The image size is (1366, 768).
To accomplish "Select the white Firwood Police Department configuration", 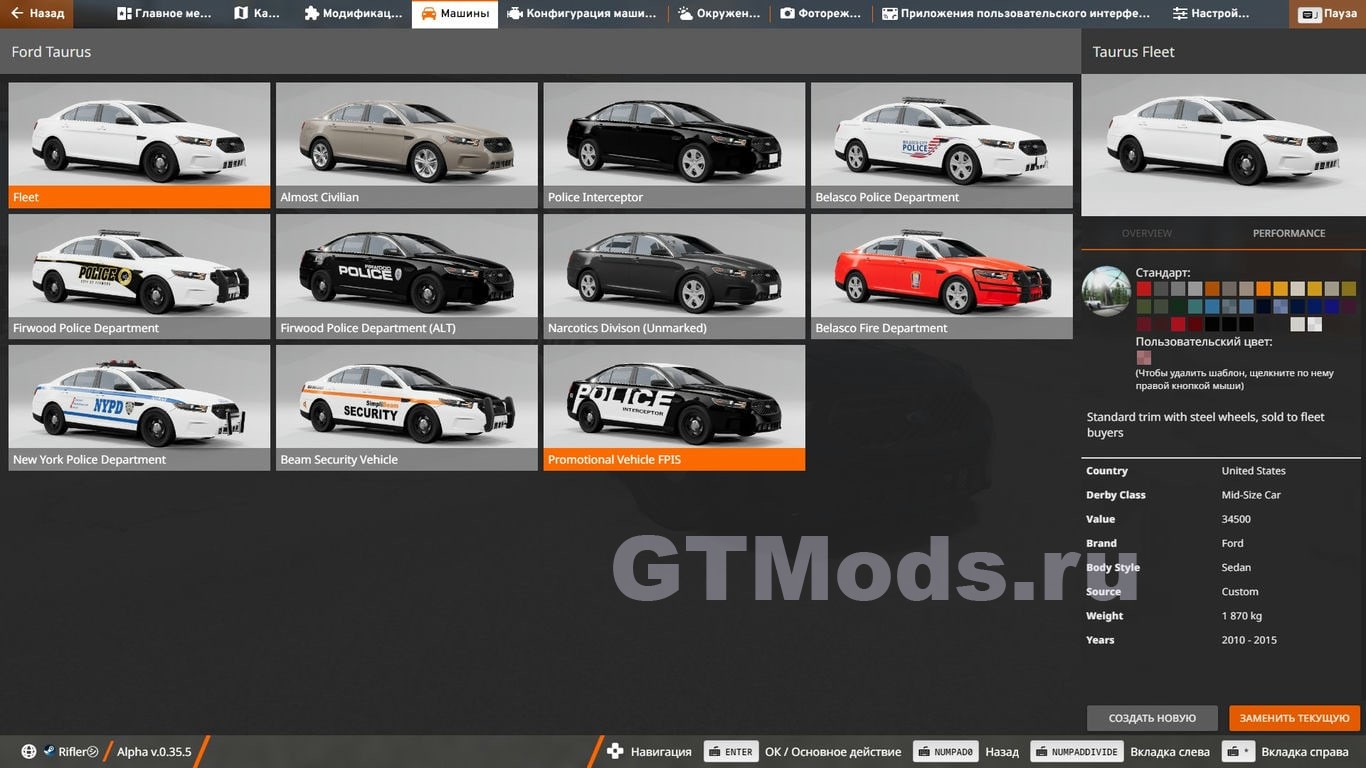I will point(139,277).
